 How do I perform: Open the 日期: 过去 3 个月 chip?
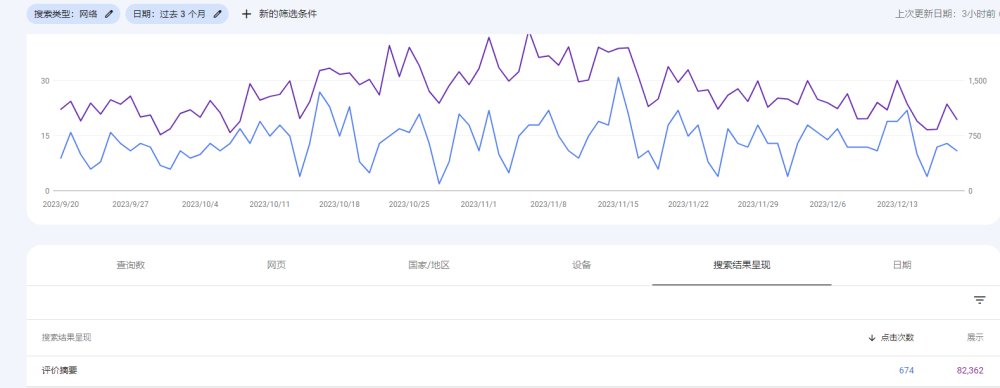177,13
